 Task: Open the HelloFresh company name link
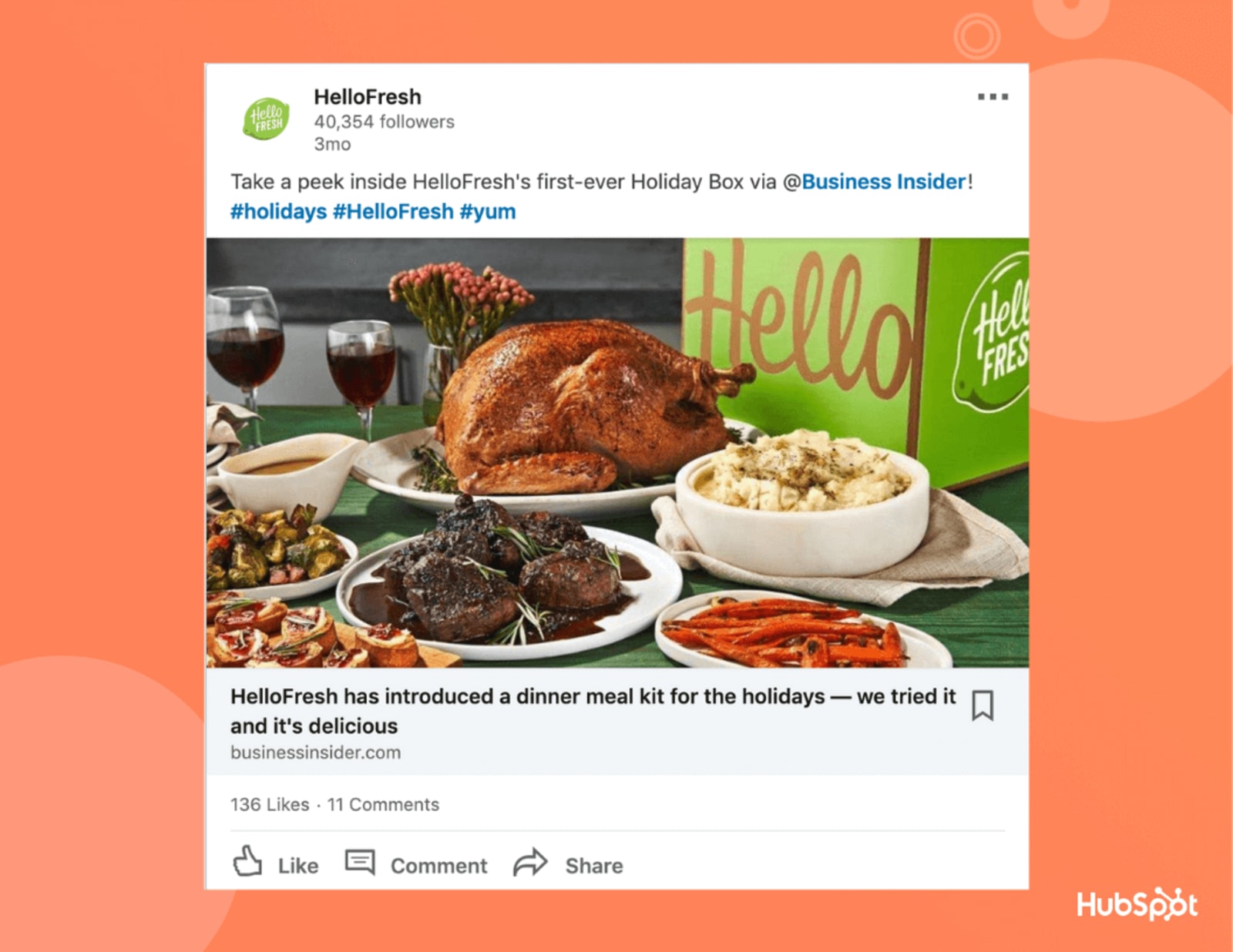tap(368, 97)
